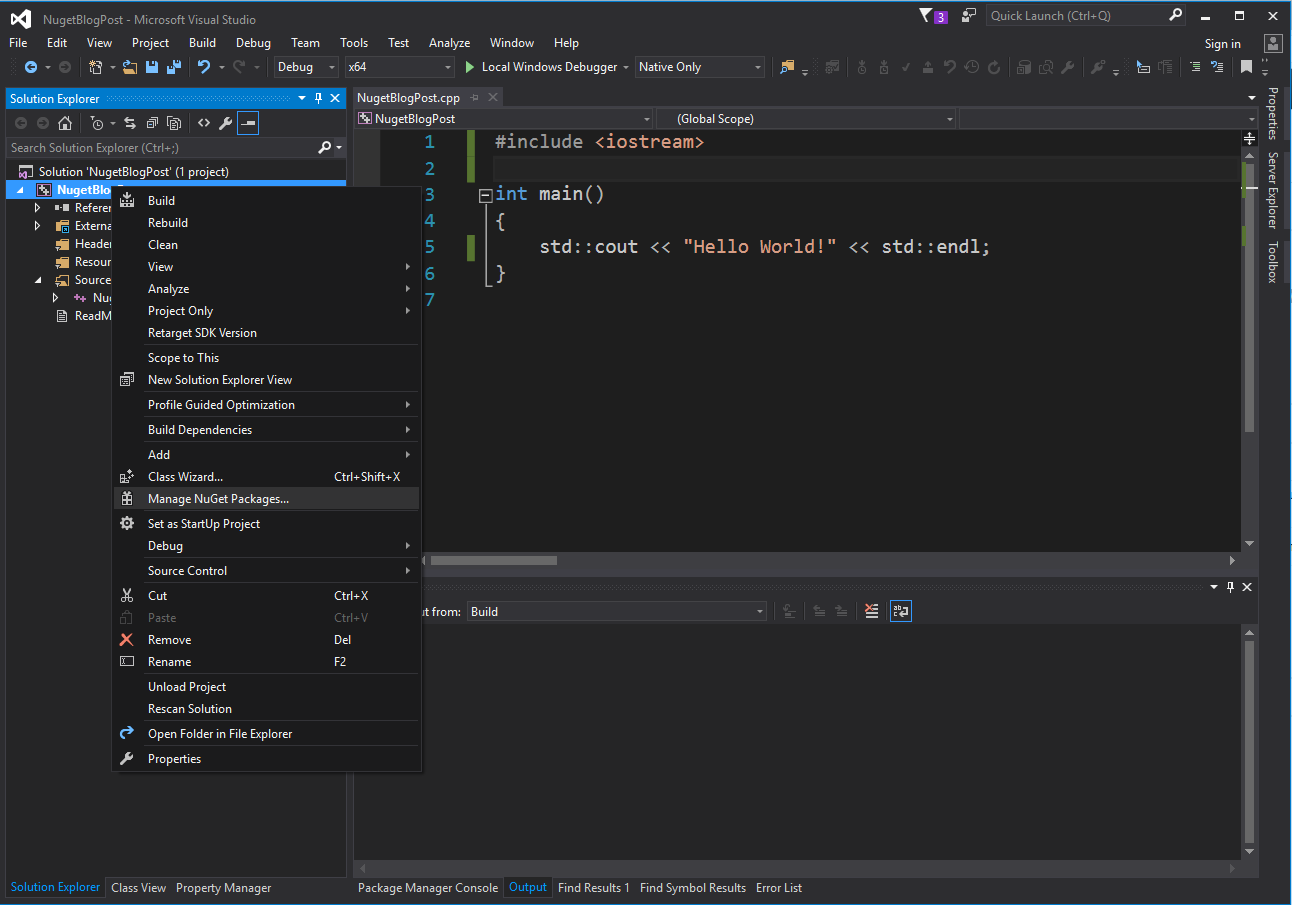
Task: Switch to the Package Manager Console tab
Action: pyautogui.click(x=427, y=887)
